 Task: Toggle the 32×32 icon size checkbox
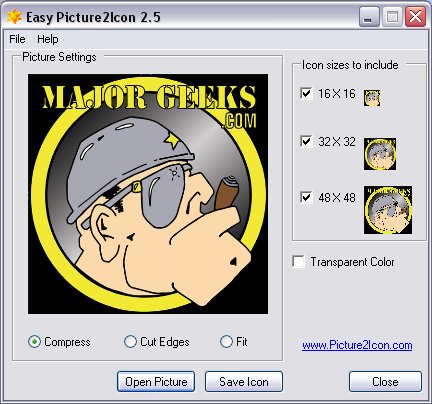point(306,142)
